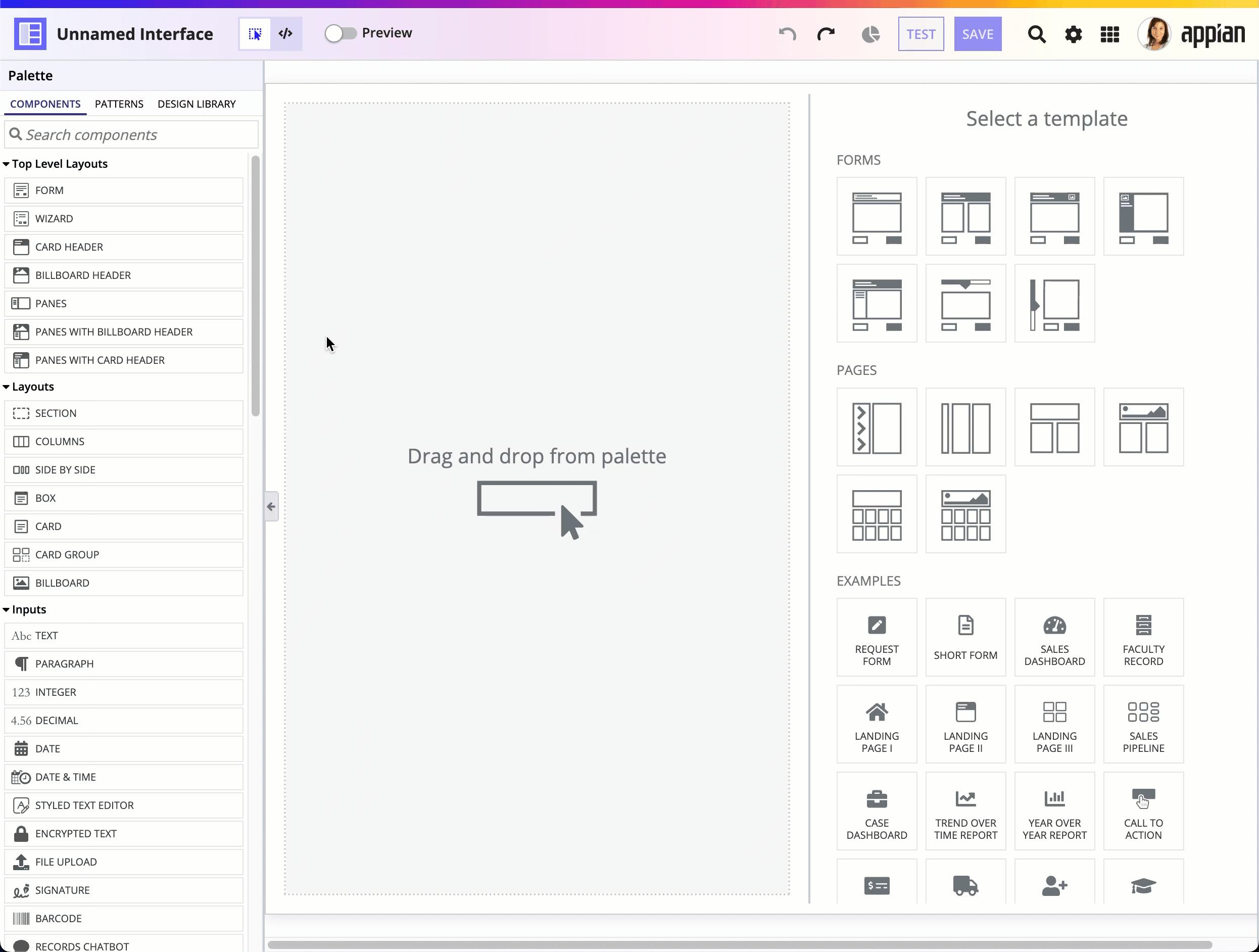Screen dimensions: 1259x952
Task: Collapse the Layouts section
Action: pyautogui.click(x=28, y=386)
